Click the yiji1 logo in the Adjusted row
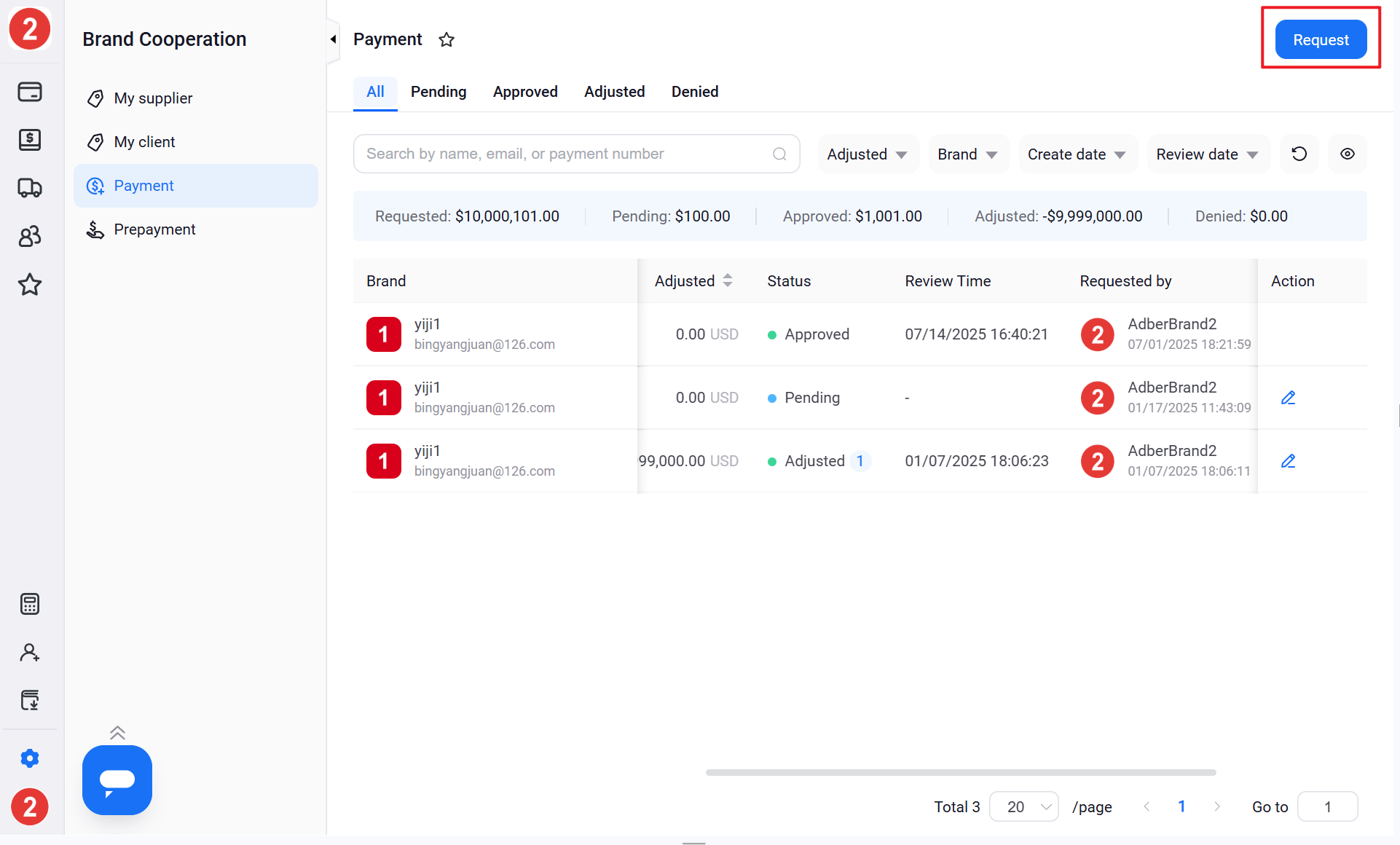Screen dimensions: 1400x845 (x=384, y=461)
